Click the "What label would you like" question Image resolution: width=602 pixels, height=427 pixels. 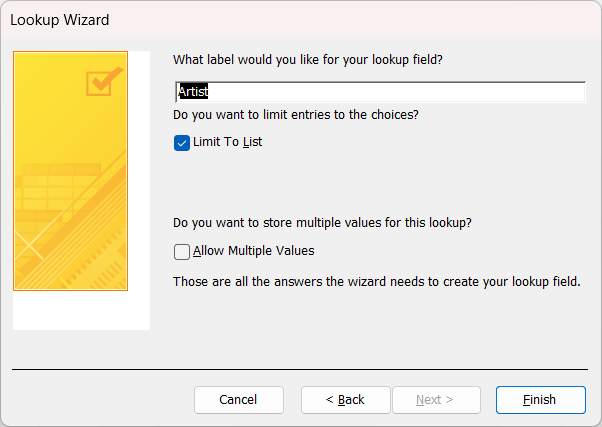pyautogui.click(x=308, y=59)
